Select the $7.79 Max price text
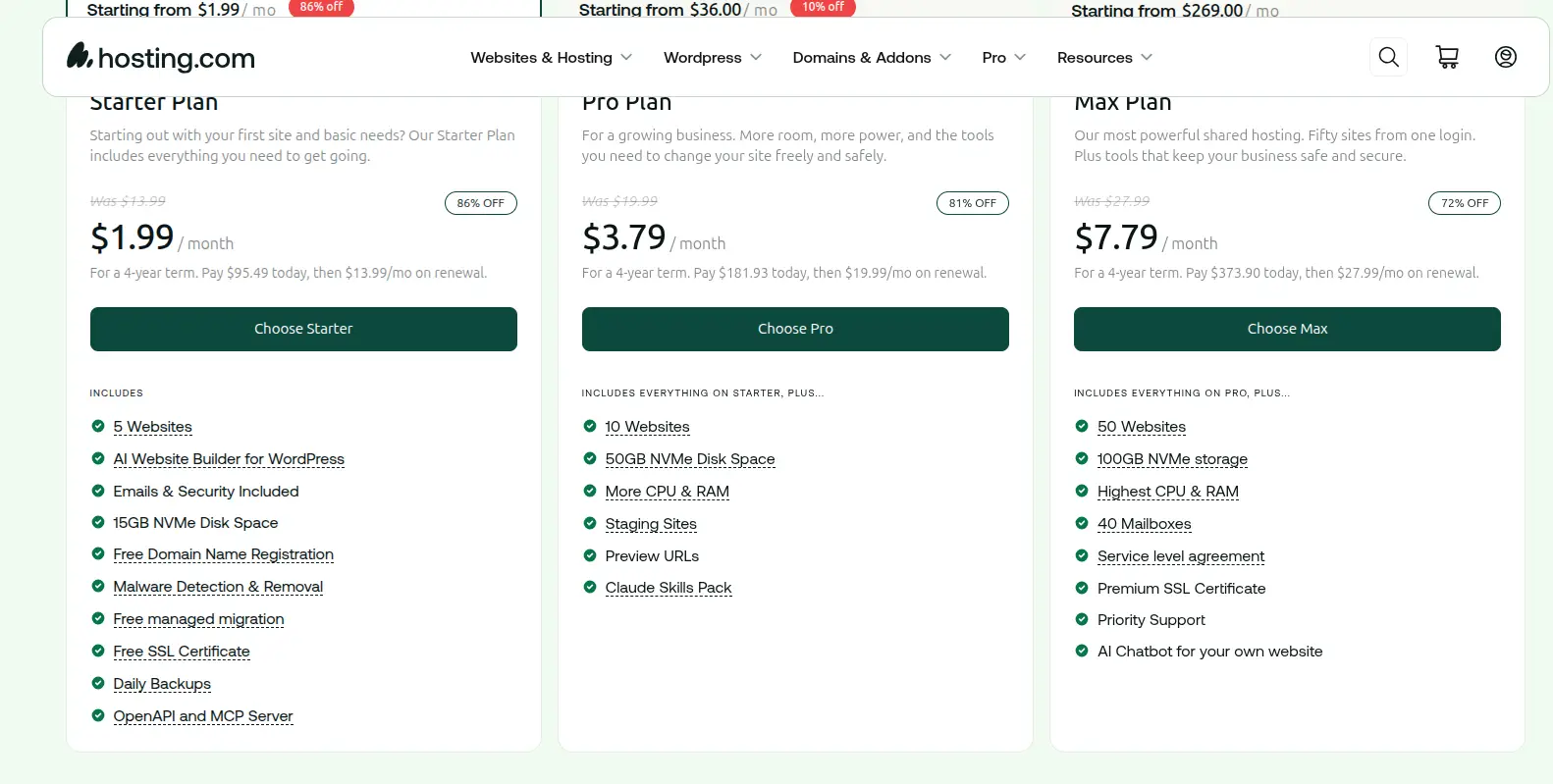The image size is (1553, 784). pyautogui.click(x=1116, y=237)
